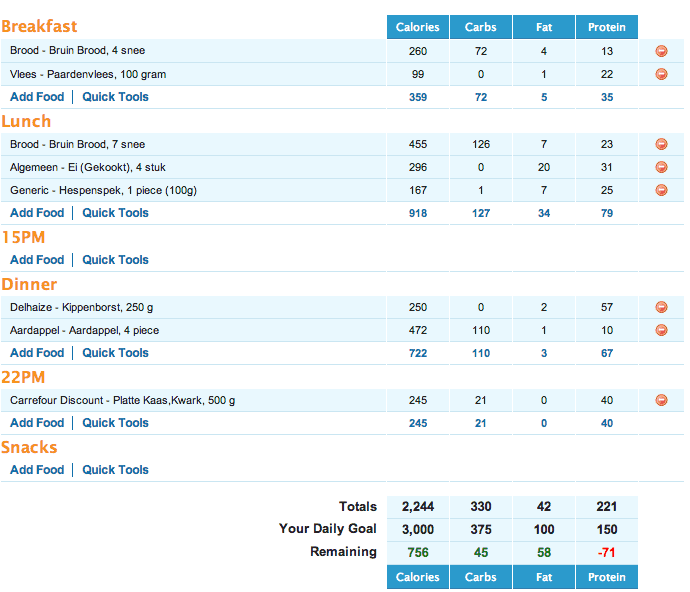Remove Bruin Brood 7 snee from Lunch
This screenshot has height=592, width=690.
tap(661, 144)
